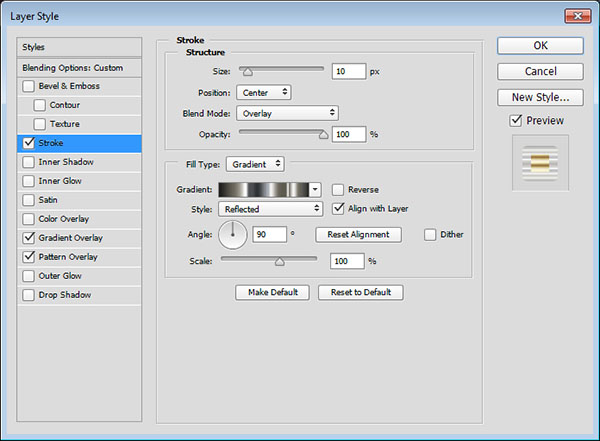Expand the Blend Mode dropdown
Image resolution: width=600 pixels, height=441 pixels.
coord(287,113)
